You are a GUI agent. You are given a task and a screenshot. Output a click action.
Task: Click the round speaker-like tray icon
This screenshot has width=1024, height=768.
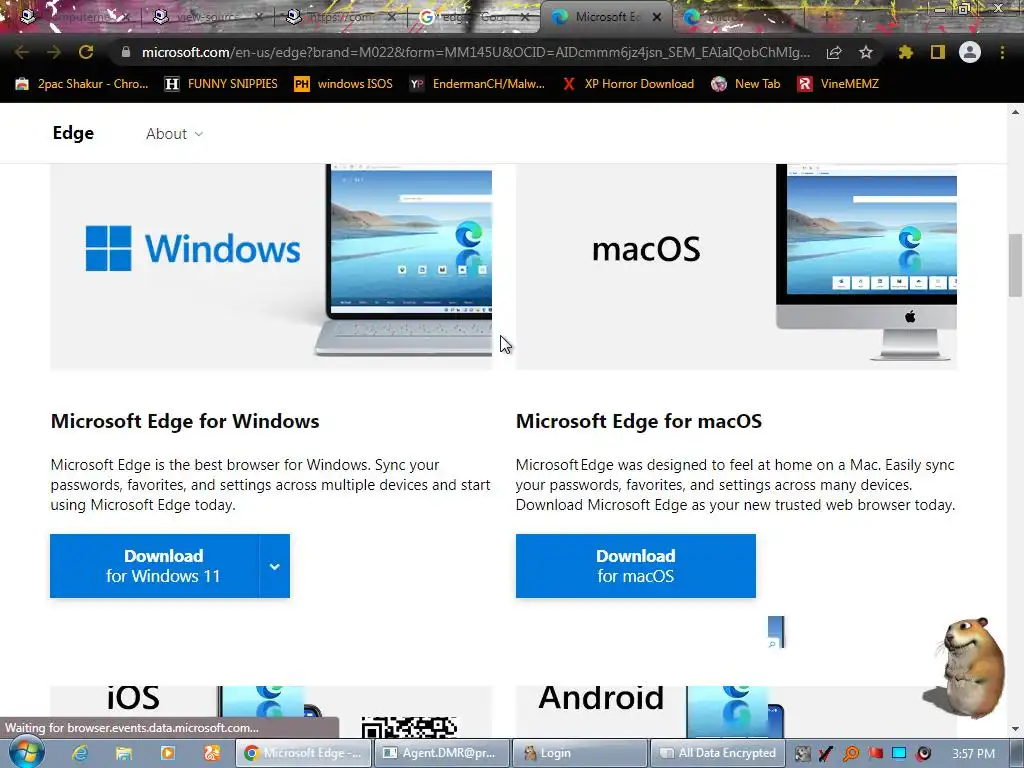click(x=923, y=754)
